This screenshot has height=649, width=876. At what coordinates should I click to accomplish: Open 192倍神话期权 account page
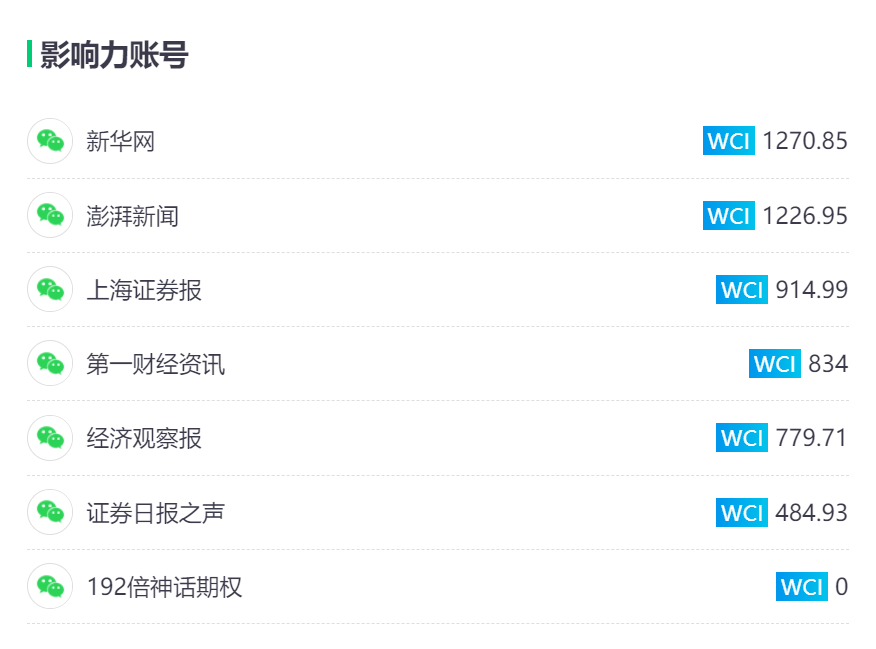point(164,587)
